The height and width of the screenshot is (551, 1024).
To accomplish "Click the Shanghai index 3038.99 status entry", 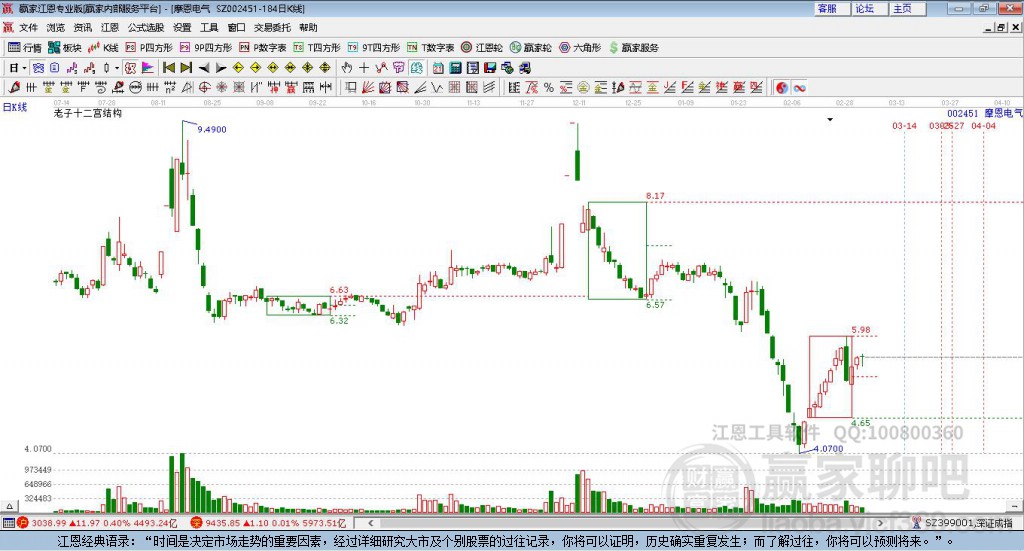I will pos(97,523).
